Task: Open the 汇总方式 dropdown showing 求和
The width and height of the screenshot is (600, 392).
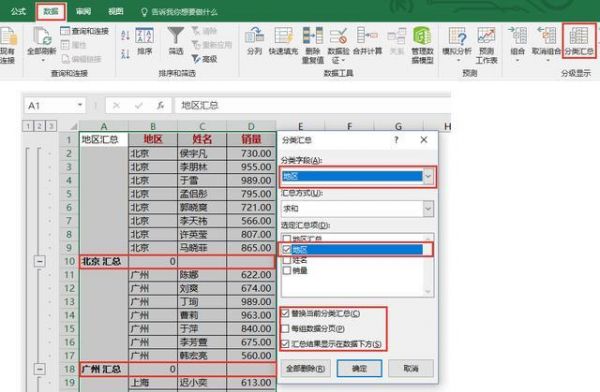Action: point(428,209)
